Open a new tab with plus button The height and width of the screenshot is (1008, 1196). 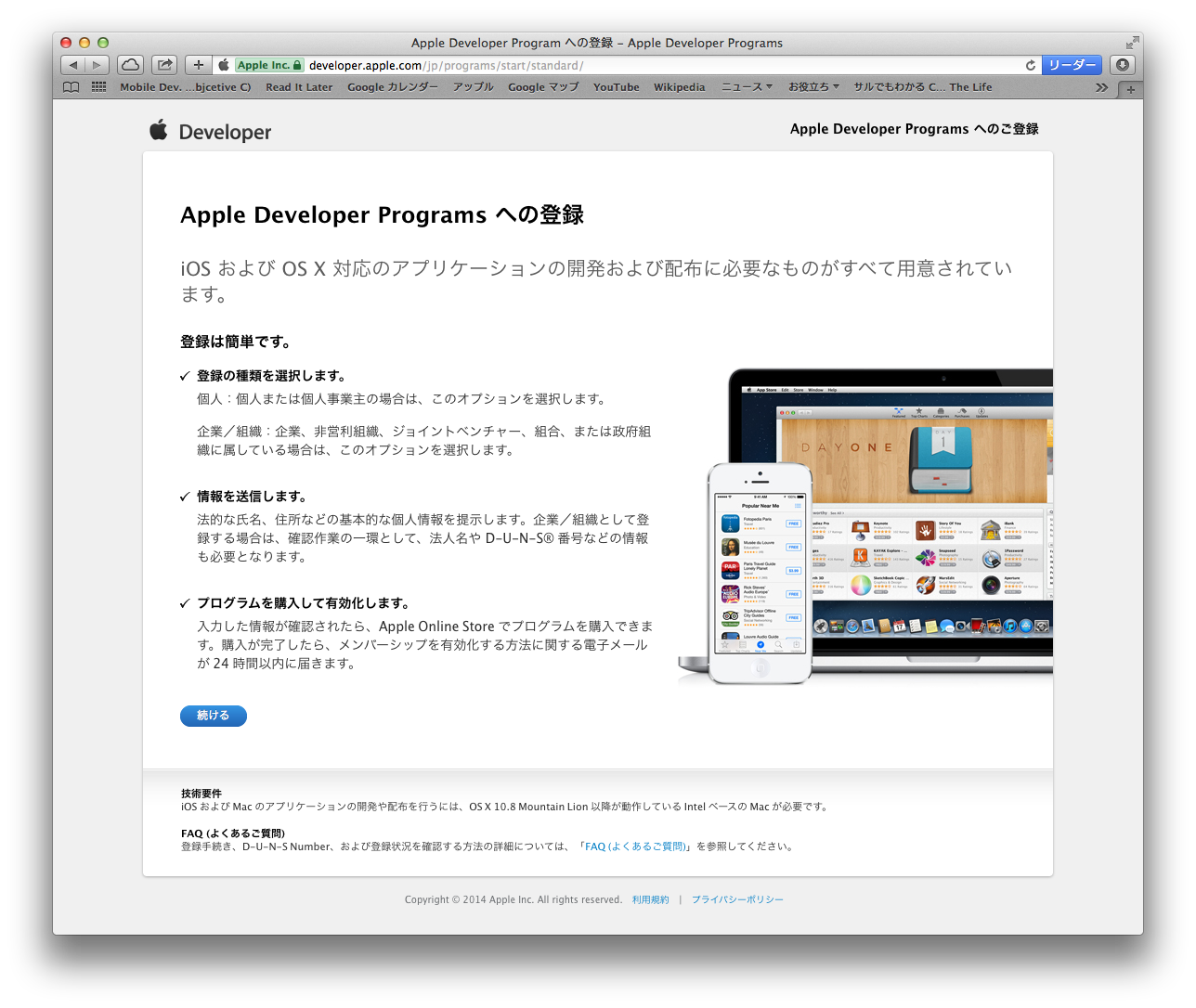pyautogui.click(x=1130, y=89)
